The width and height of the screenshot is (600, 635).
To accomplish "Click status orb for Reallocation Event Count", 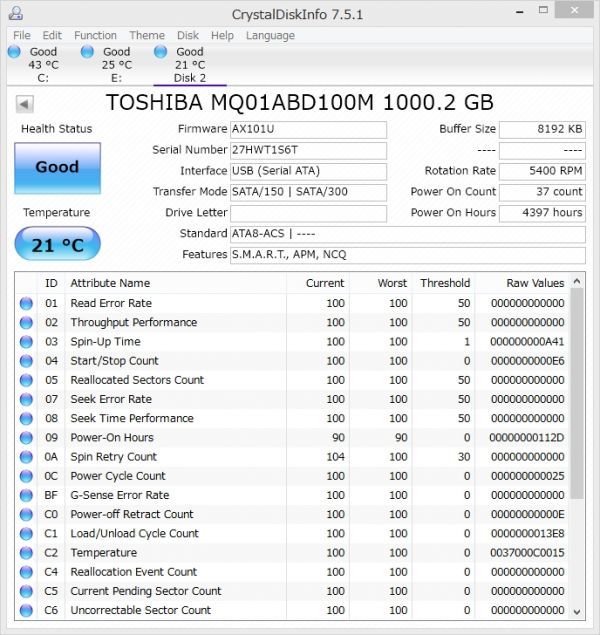I will [26, 572].
